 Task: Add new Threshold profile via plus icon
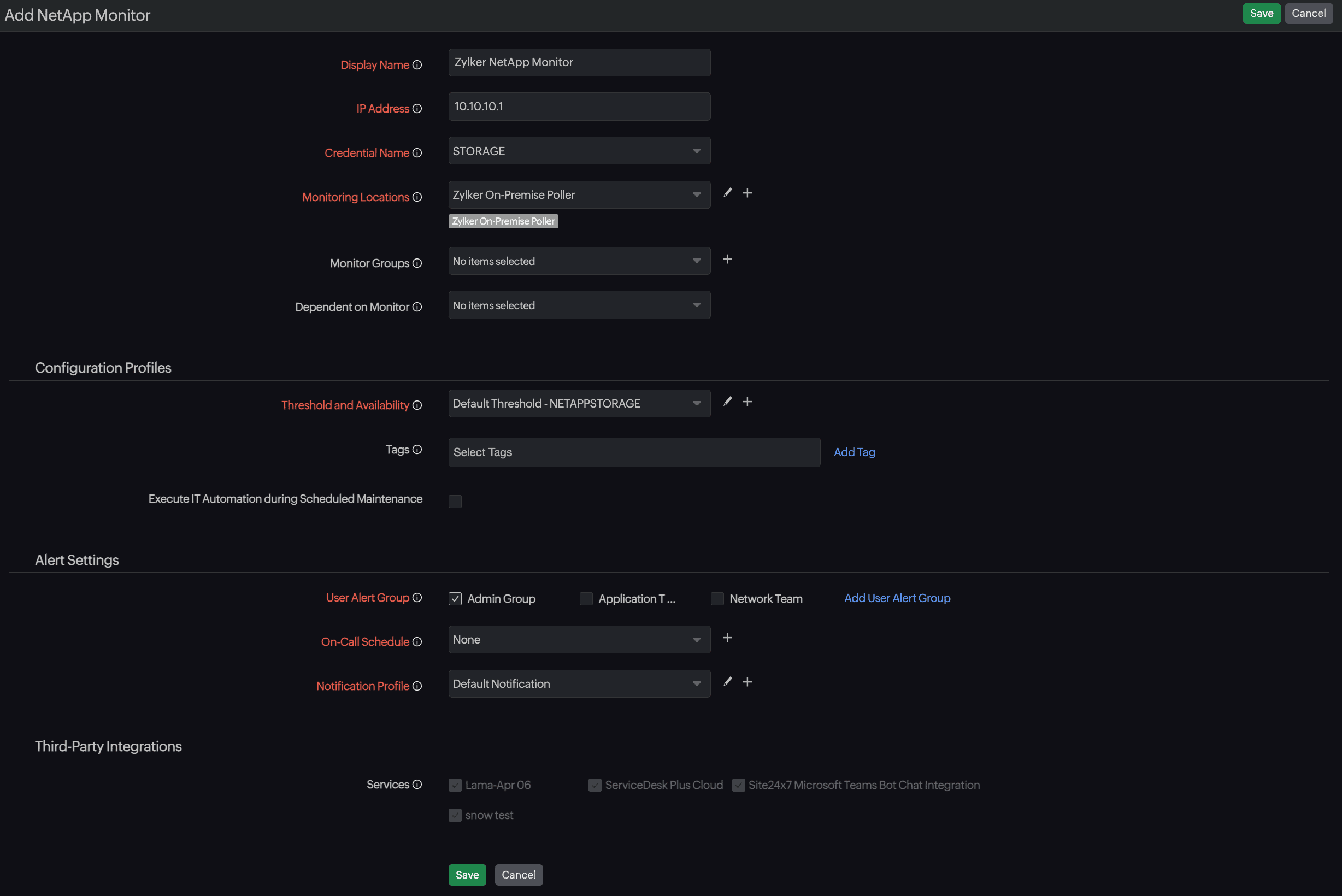point(747,402)
